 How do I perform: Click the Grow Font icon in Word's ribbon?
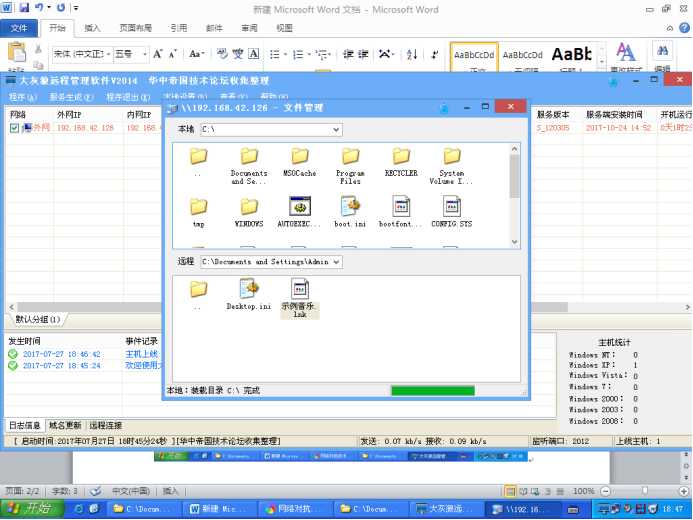[157, 54]
